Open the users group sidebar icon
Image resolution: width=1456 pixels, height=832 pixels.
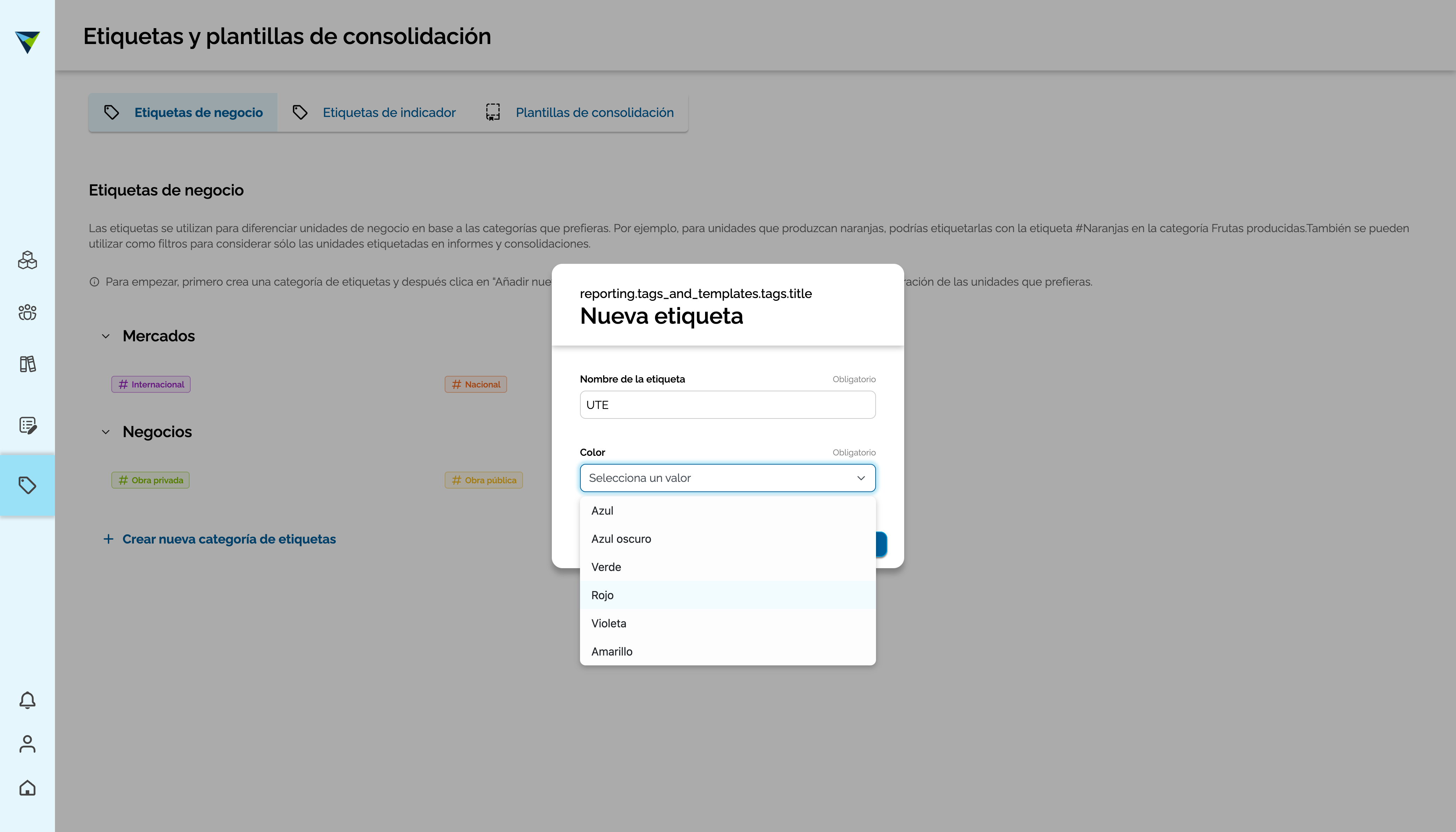tap(27, 312)
